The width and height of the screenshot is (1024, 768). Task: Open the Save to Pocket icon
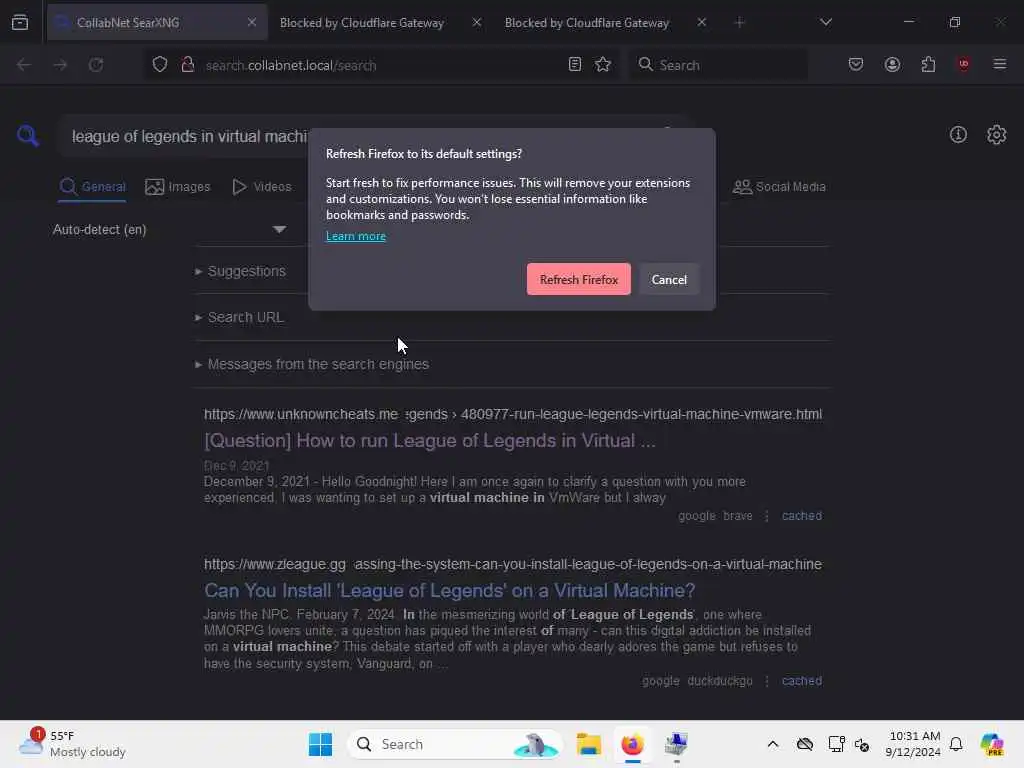(856, 65)
